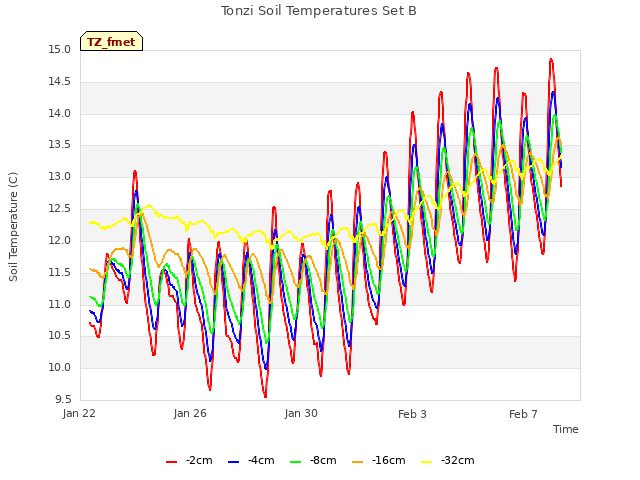Viewport: 640px width, 480px height.
Task: Click the 14.5 y-axis tick label
Action: 60,82
